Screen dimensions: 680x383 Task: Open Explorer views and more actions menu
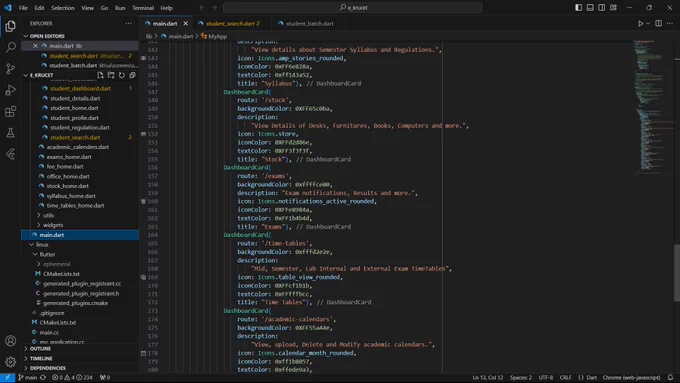128,23
